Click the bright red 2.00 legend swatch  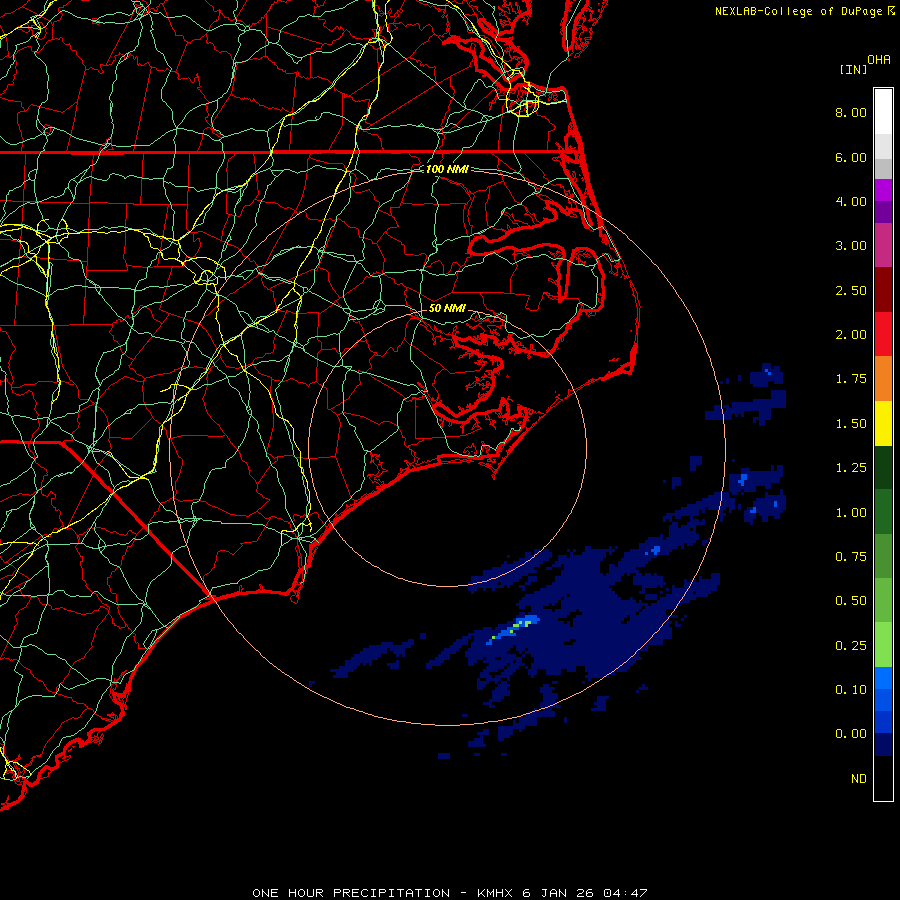[x=883, y=334]
